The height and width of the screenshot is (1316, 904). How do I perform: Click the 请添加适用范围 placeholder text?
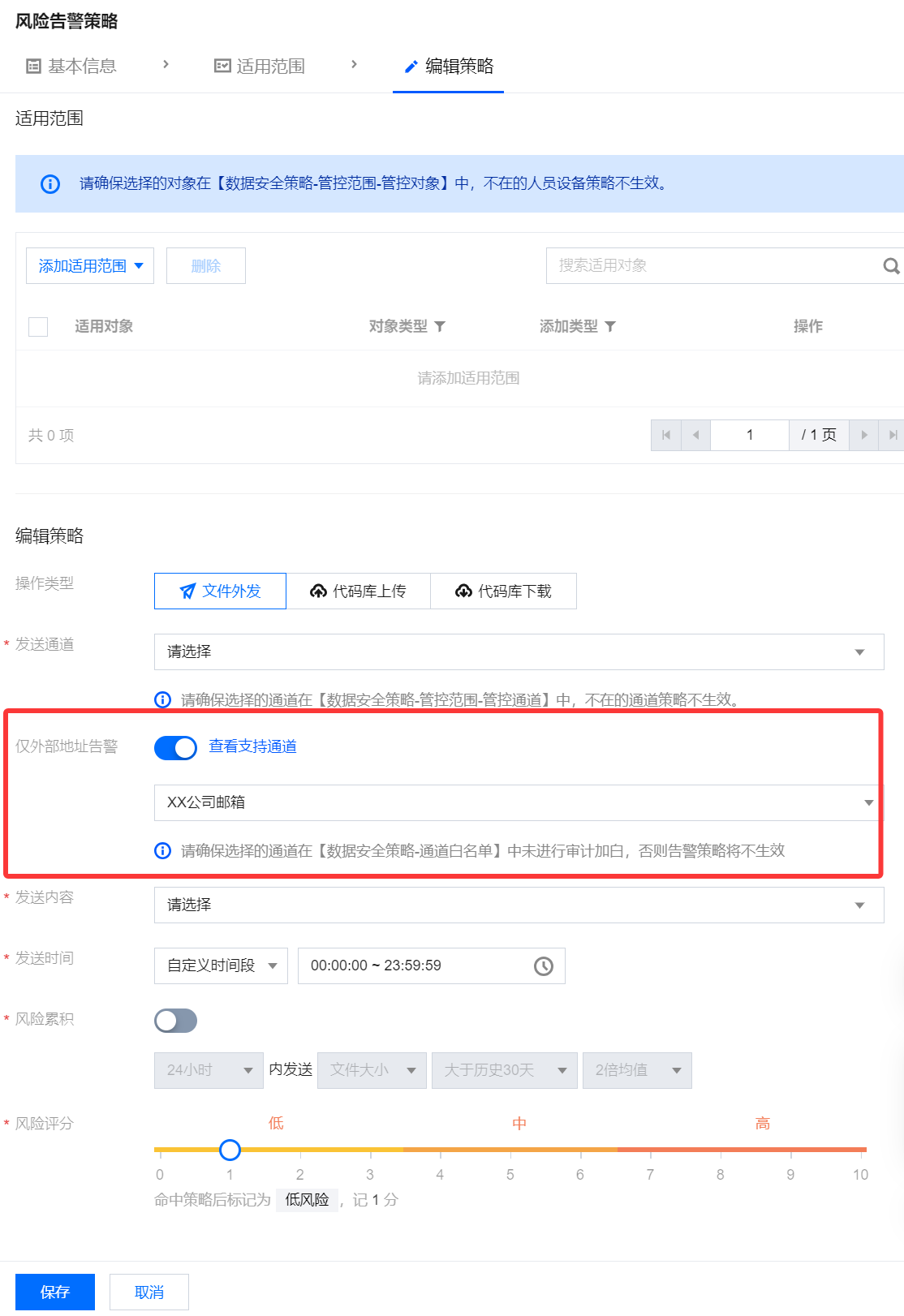pyautogui.click(x=468, y=378)
